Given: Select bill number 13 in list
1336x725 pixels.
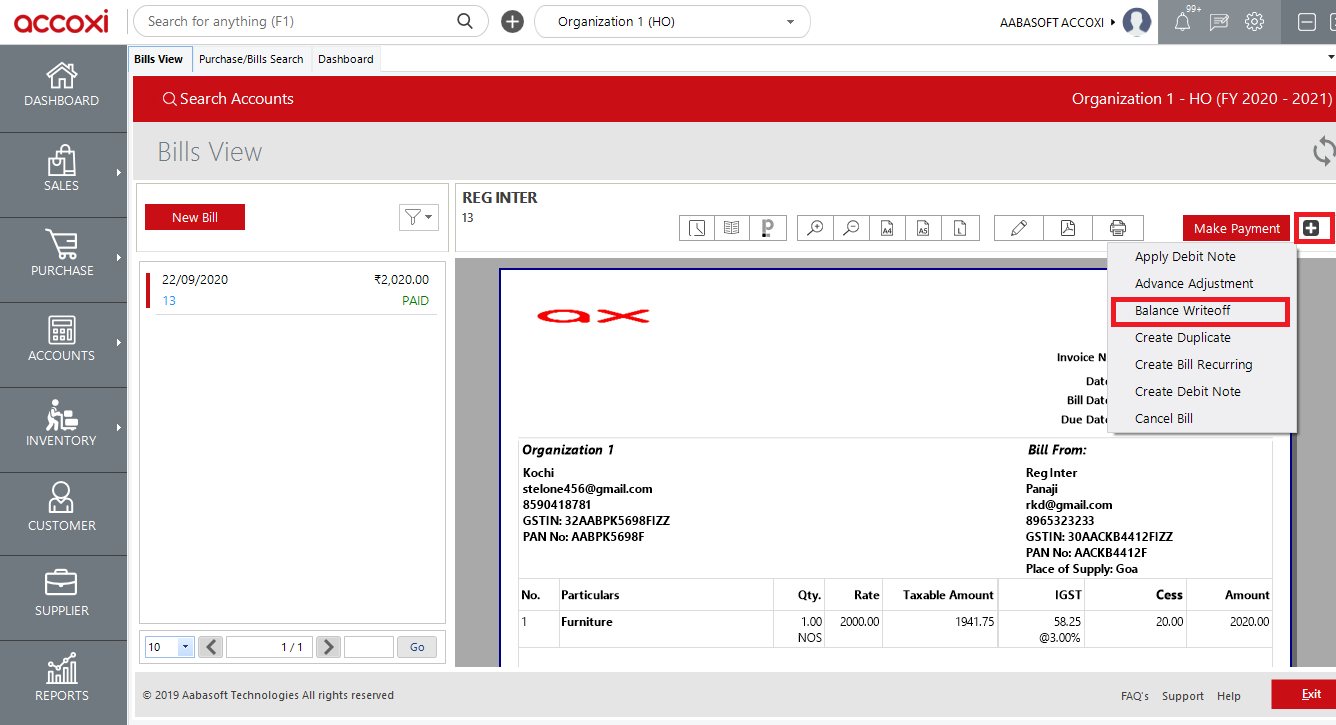Looking at the screenshot, I should click(x=169, y=300).
